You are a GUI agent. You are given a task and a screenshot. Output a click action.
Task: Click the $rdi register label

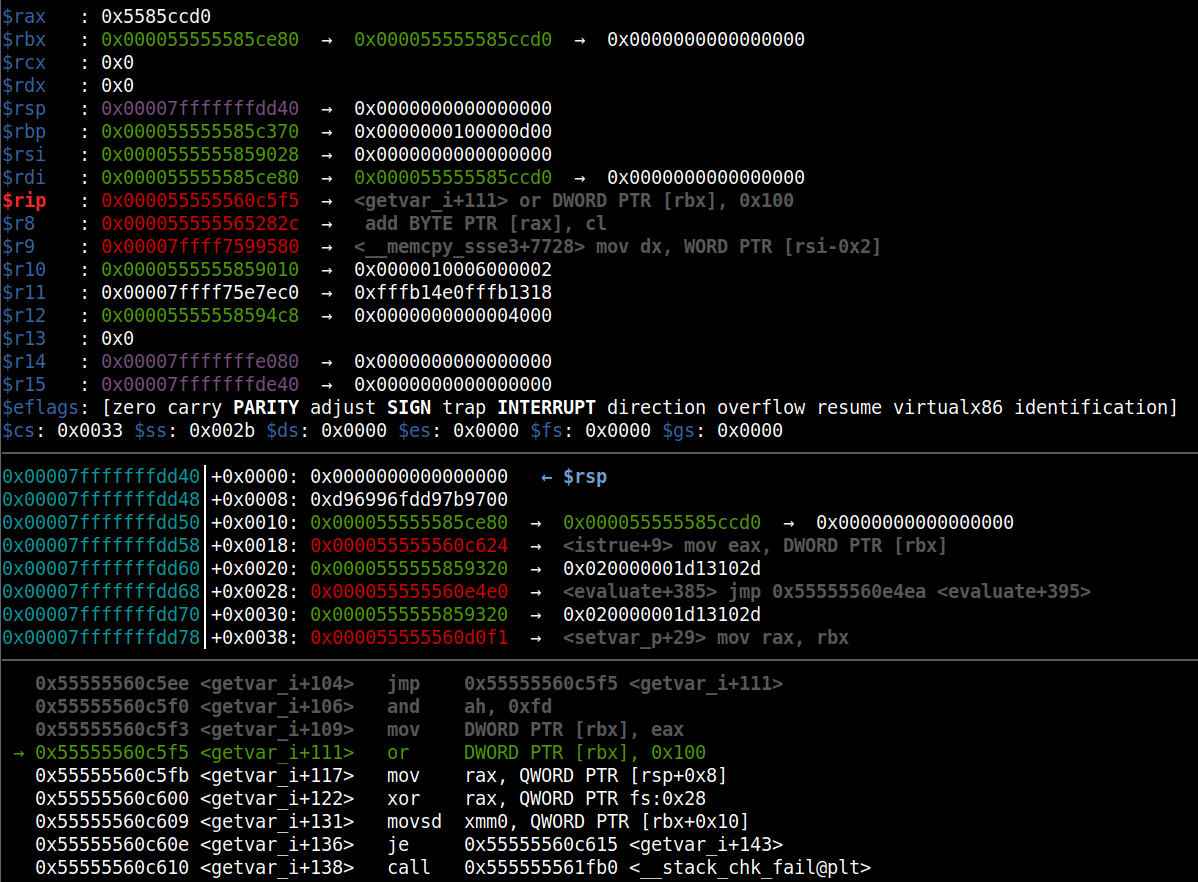click(x=24, y=177)
